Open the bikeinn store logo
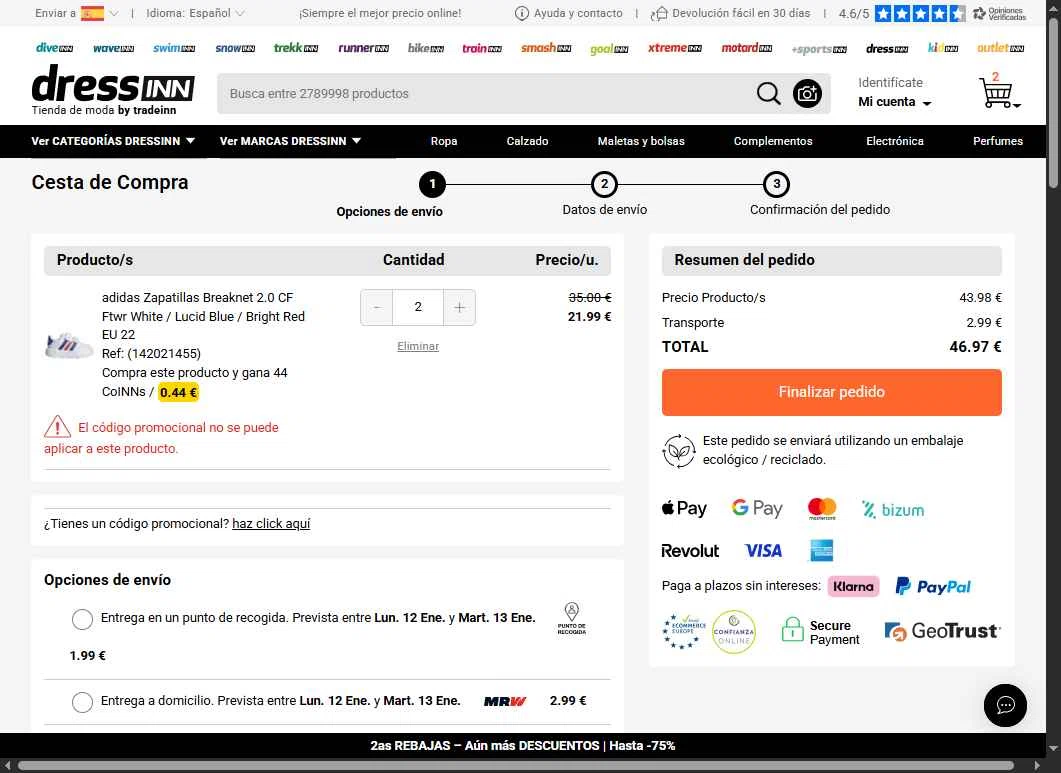This screenshot has width=1061, height=773. coord(426,48)
